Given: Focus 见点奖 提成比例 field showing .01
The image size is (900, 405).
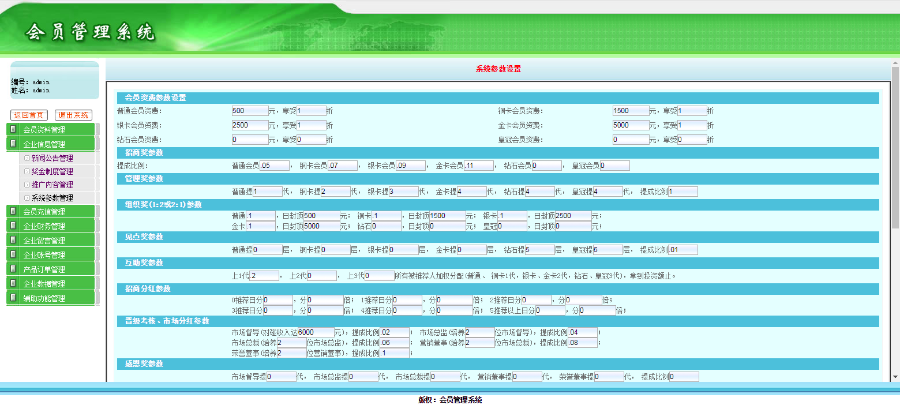Looking at the screenshot, I should click(682, 250).
